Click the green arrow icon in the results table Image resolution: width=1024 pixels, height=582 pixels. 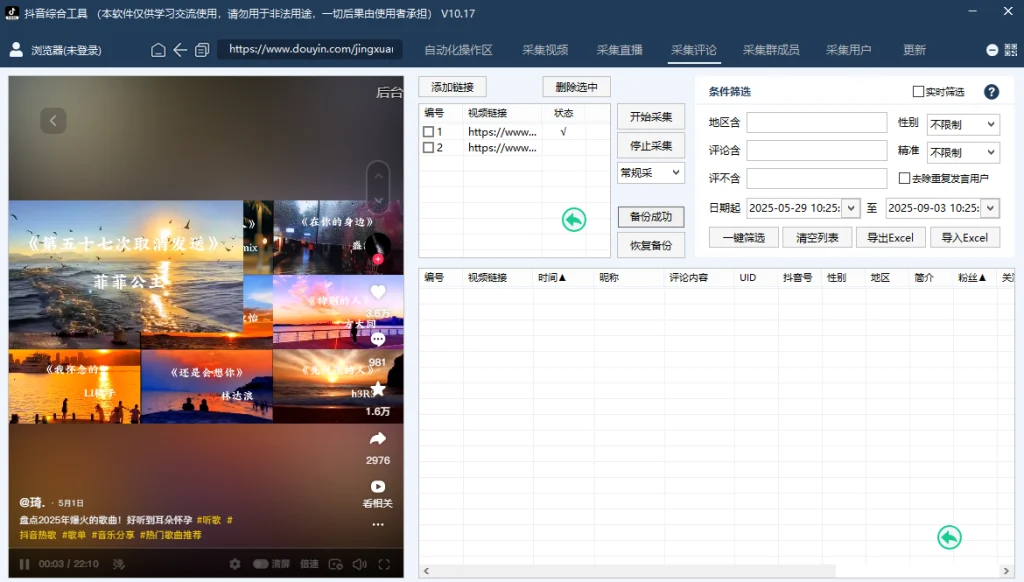[950, 538]
